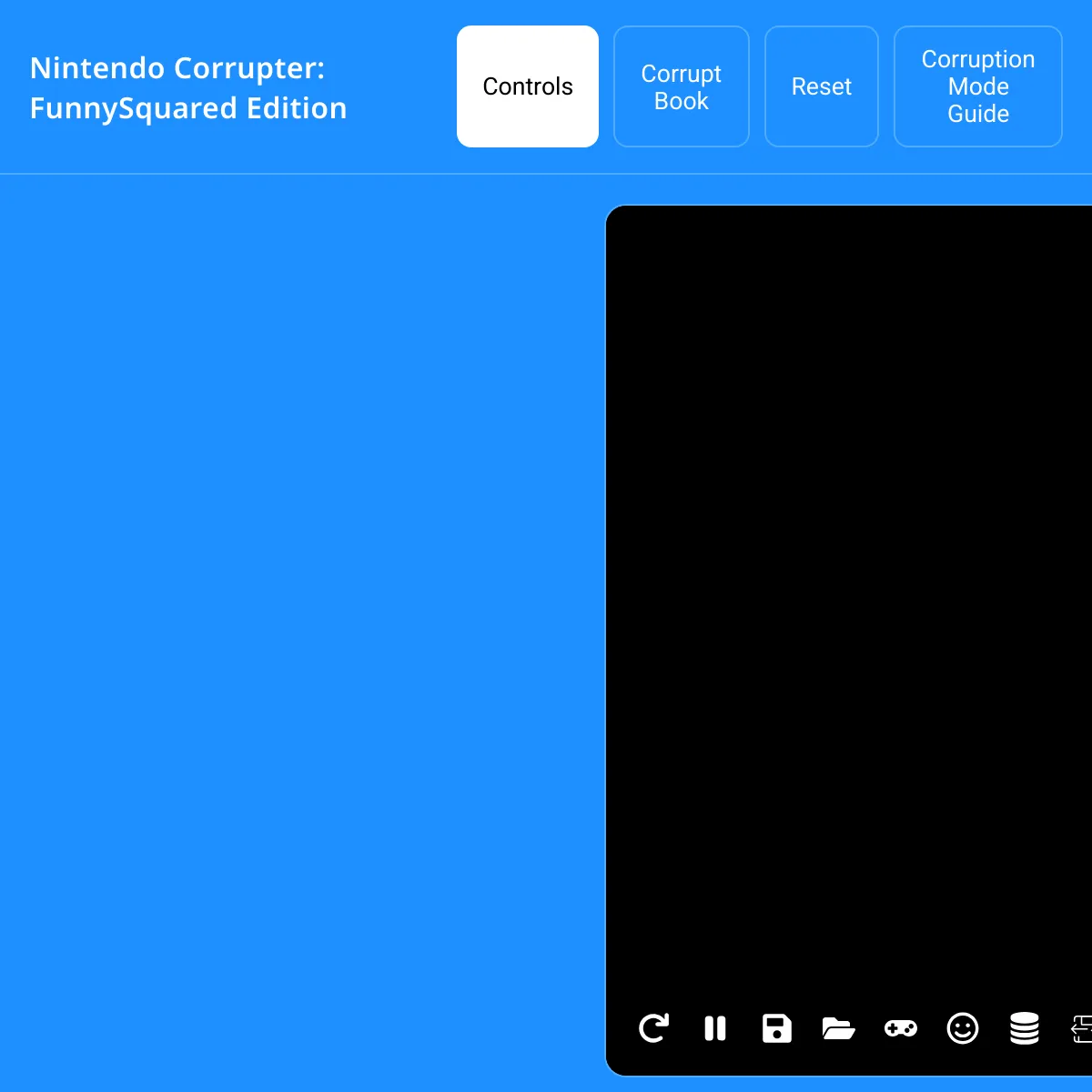
Task: Restart the emulator with the circular arrow icon
Action: pos(653,1028)
